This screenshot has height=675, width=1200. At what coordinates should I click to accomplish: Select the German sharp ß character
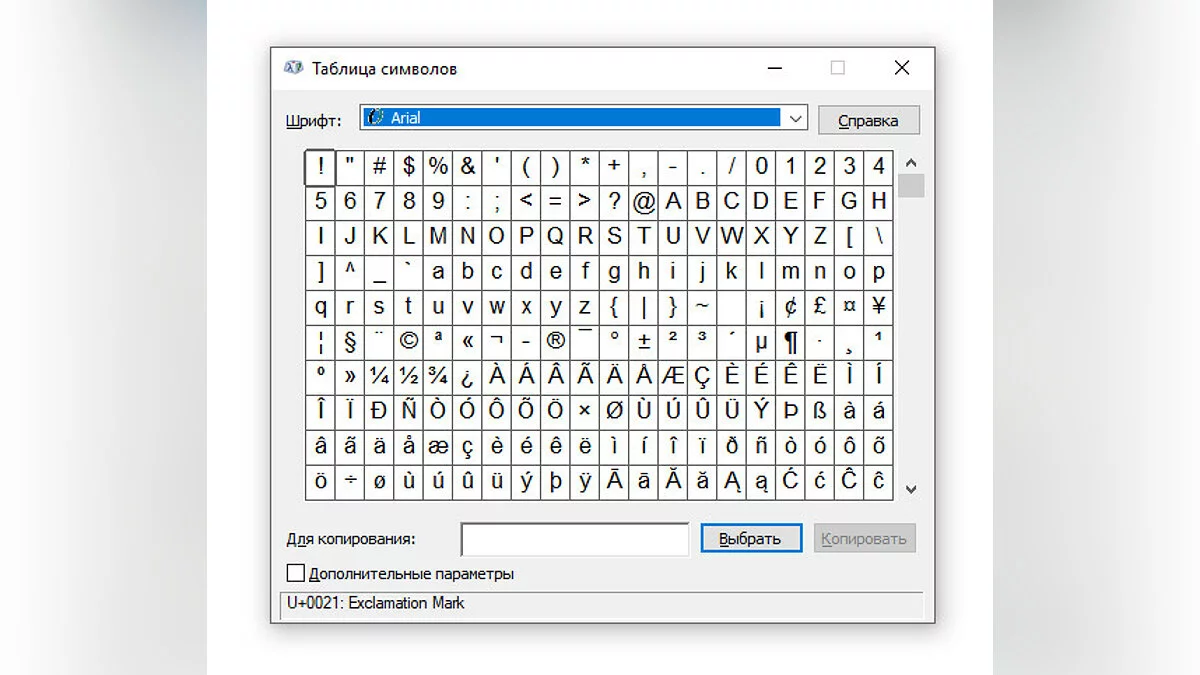pos(820,411)
